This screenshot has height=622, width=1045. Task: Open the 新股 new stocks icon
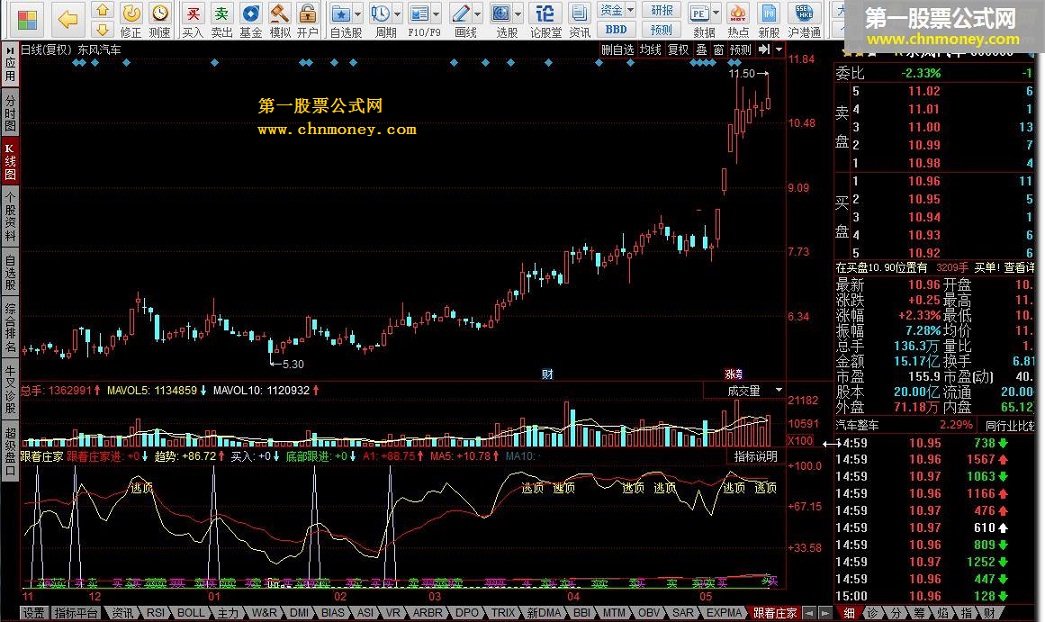tap(768, 20)
